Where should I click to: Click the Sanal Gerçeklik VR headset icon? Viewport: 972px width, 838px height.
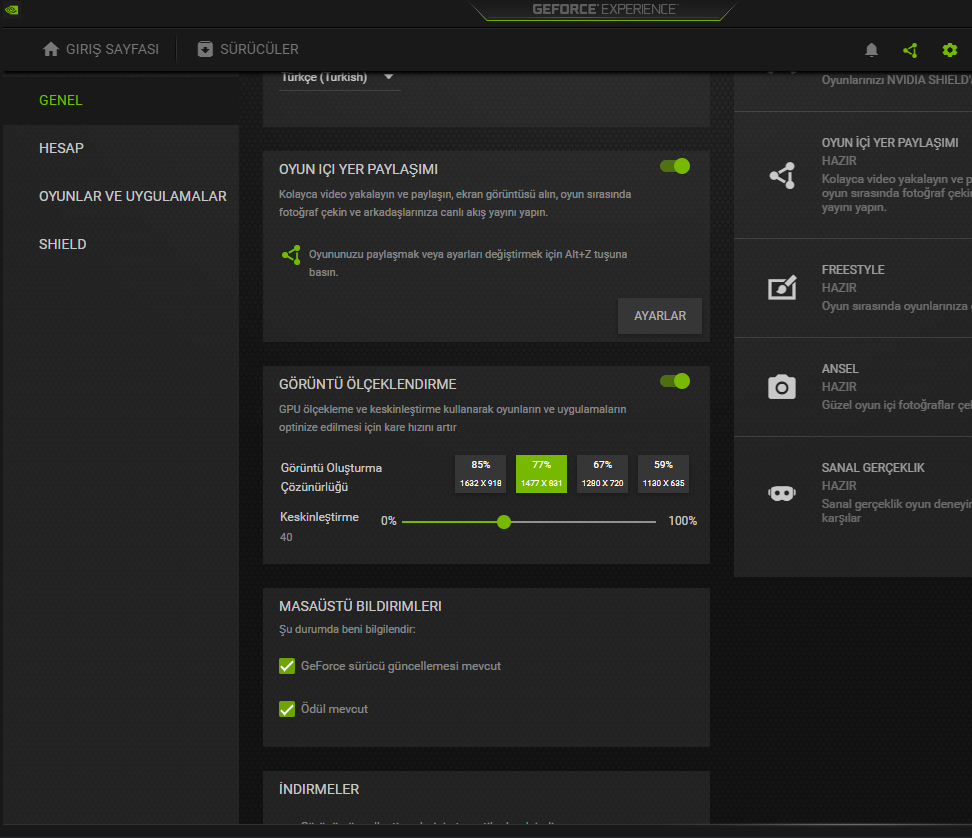coord(782,493)
